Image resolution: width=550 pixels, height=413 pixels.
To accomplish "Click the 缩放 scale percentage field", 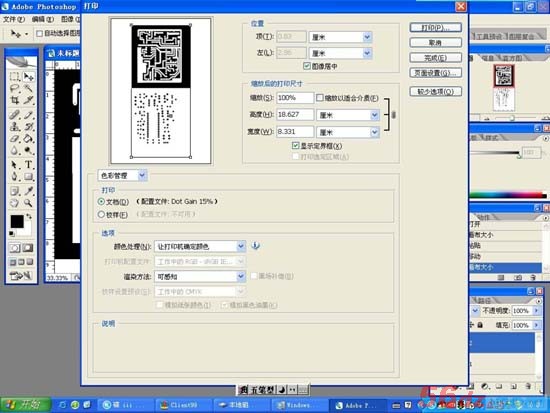I will pyautogui.click(x=295, y=98).
